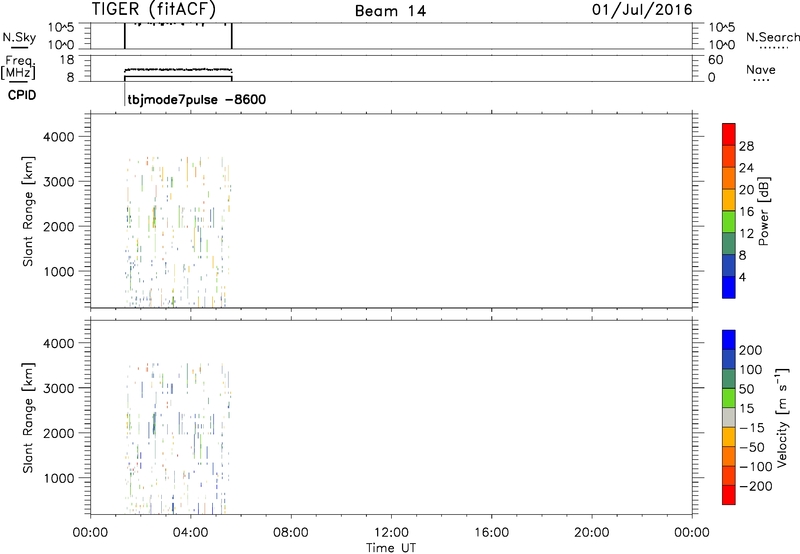The image size is (800, 554).
Task: Click the 4000 tick label of power panel
Action: pos(59,137)
